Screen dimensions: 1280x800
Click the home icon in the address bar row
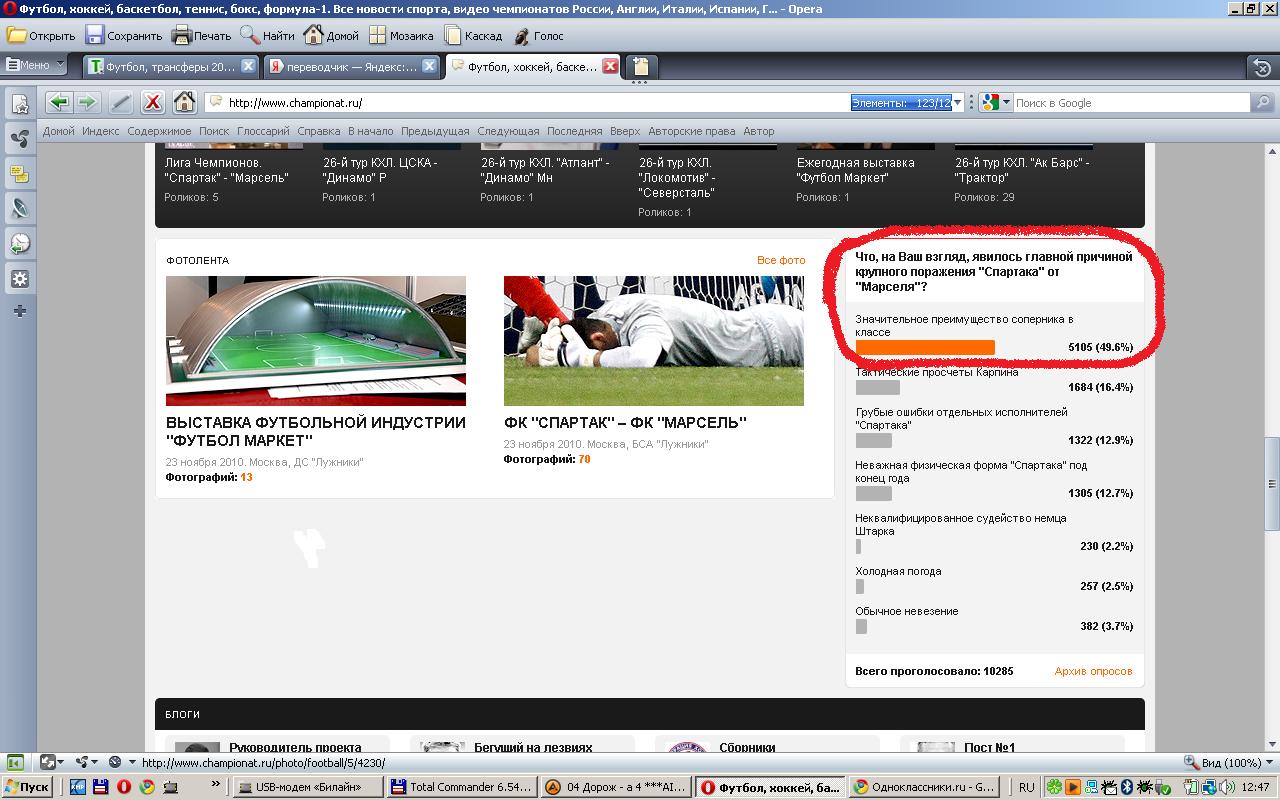tap(184, 102)
